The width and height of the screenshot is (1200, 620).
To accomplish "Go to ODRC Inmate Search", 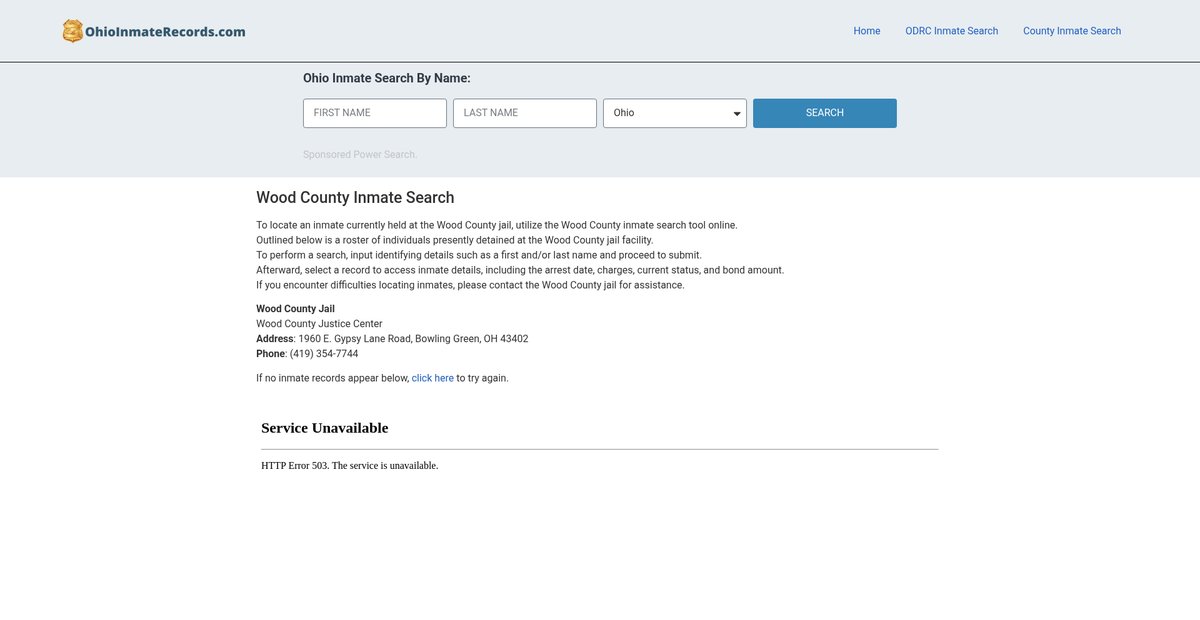I will (952, 31).
